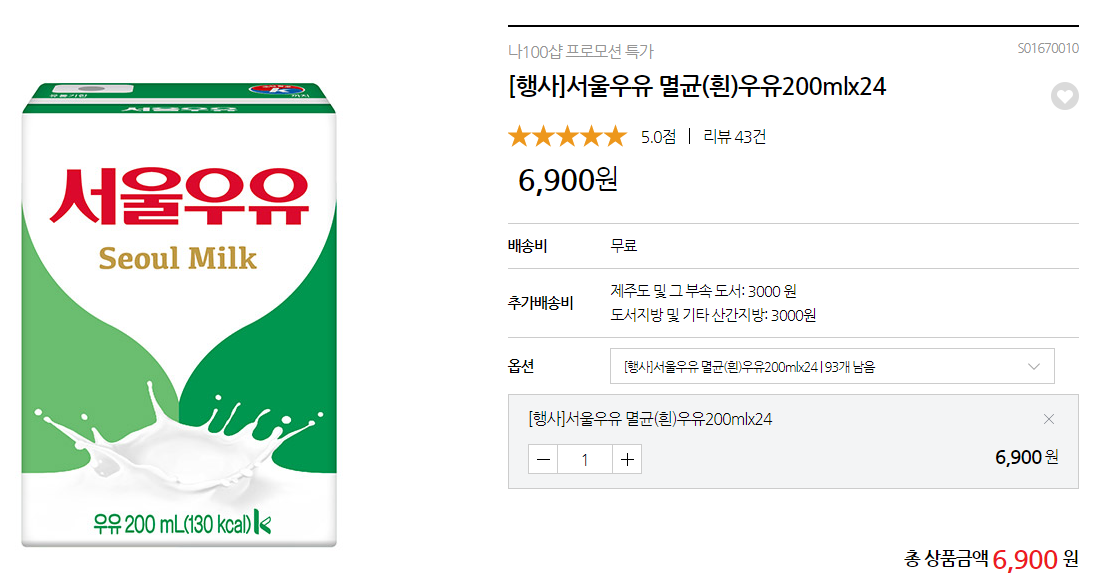This screenshot has width=1094, height=583.
Task: Increase quantity with the plus button
Action: [627, 459]
